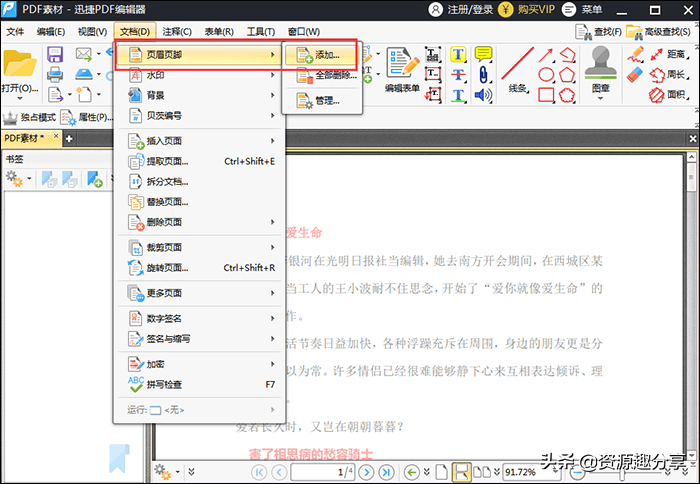
Task: Select the Oval shape tool
Action: click(x=546, y=75)
